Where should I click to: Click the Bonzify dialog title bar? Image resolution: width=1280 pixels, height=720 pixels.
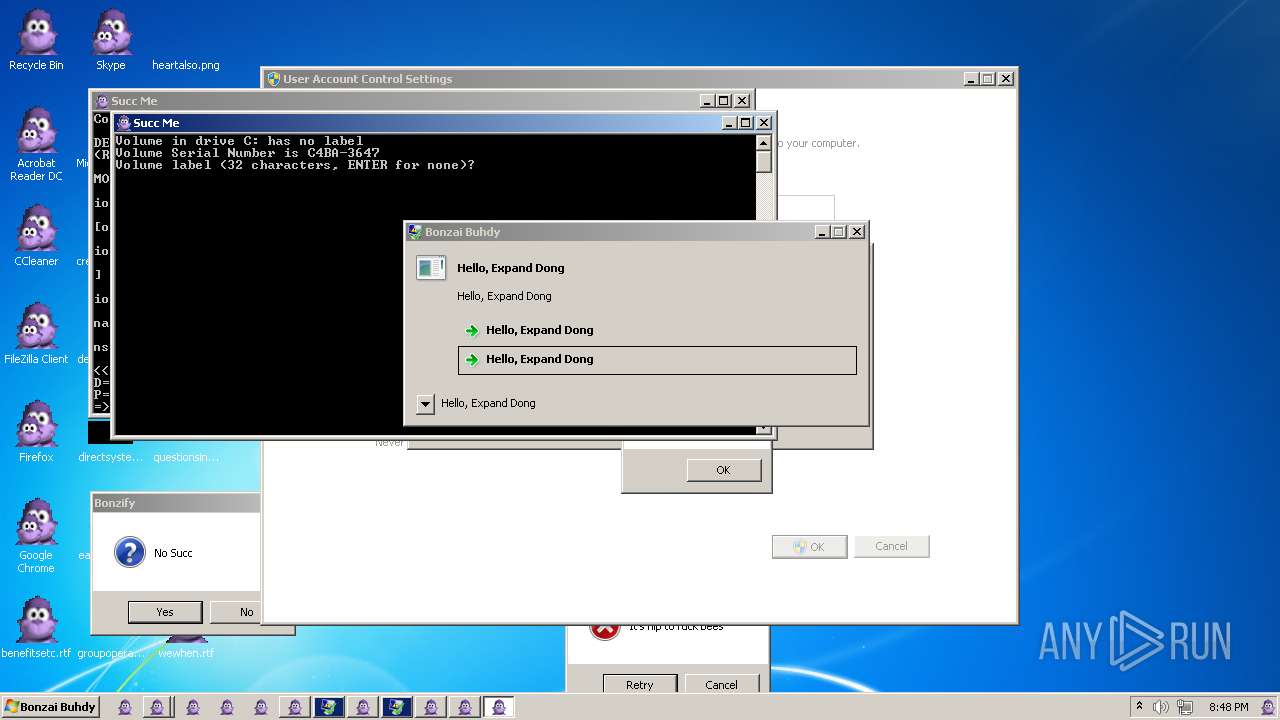pyautogui.click(x=176, y=503)
